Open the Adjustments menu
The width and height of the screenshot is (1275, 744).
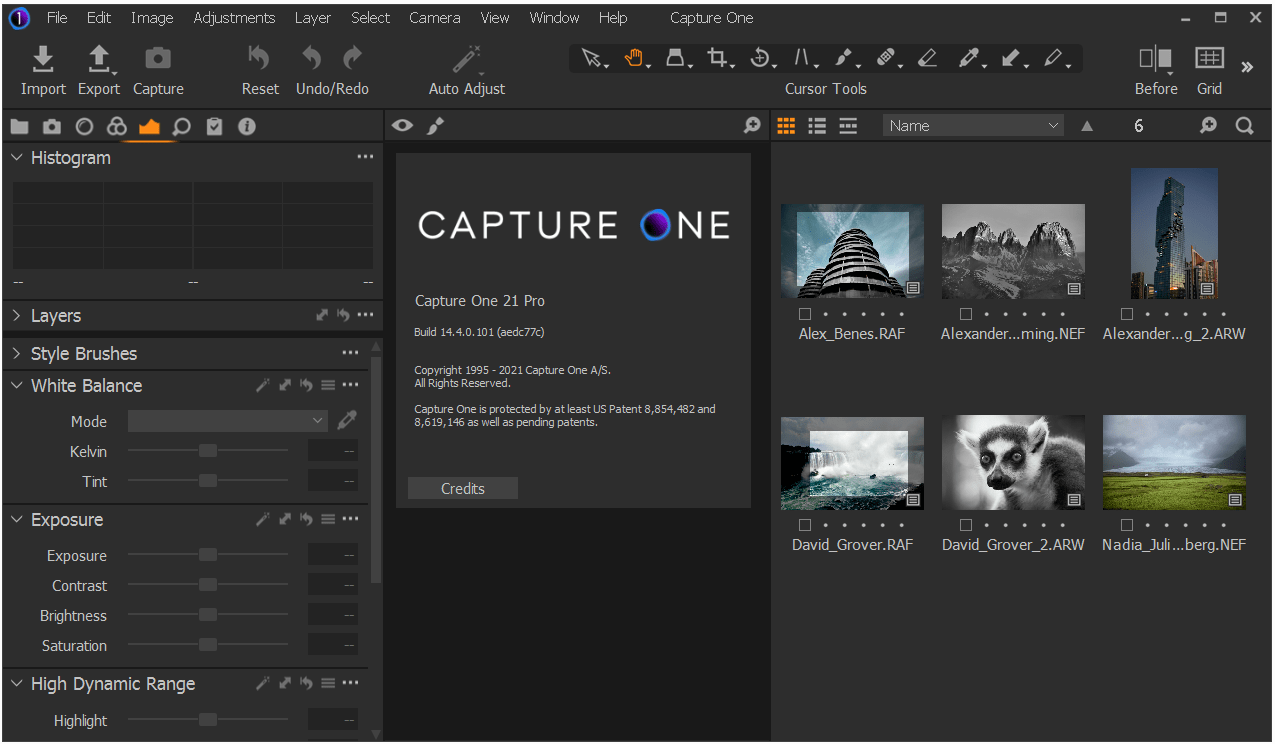click(234, 18)
